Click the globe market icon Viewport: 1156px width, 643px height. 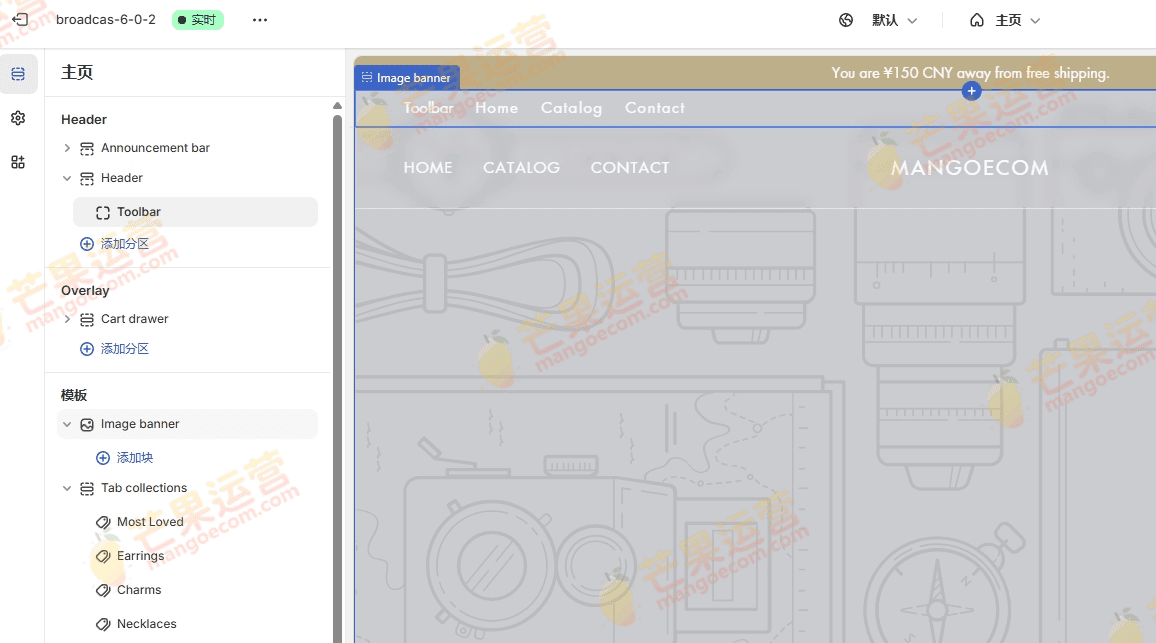(846, 20)
